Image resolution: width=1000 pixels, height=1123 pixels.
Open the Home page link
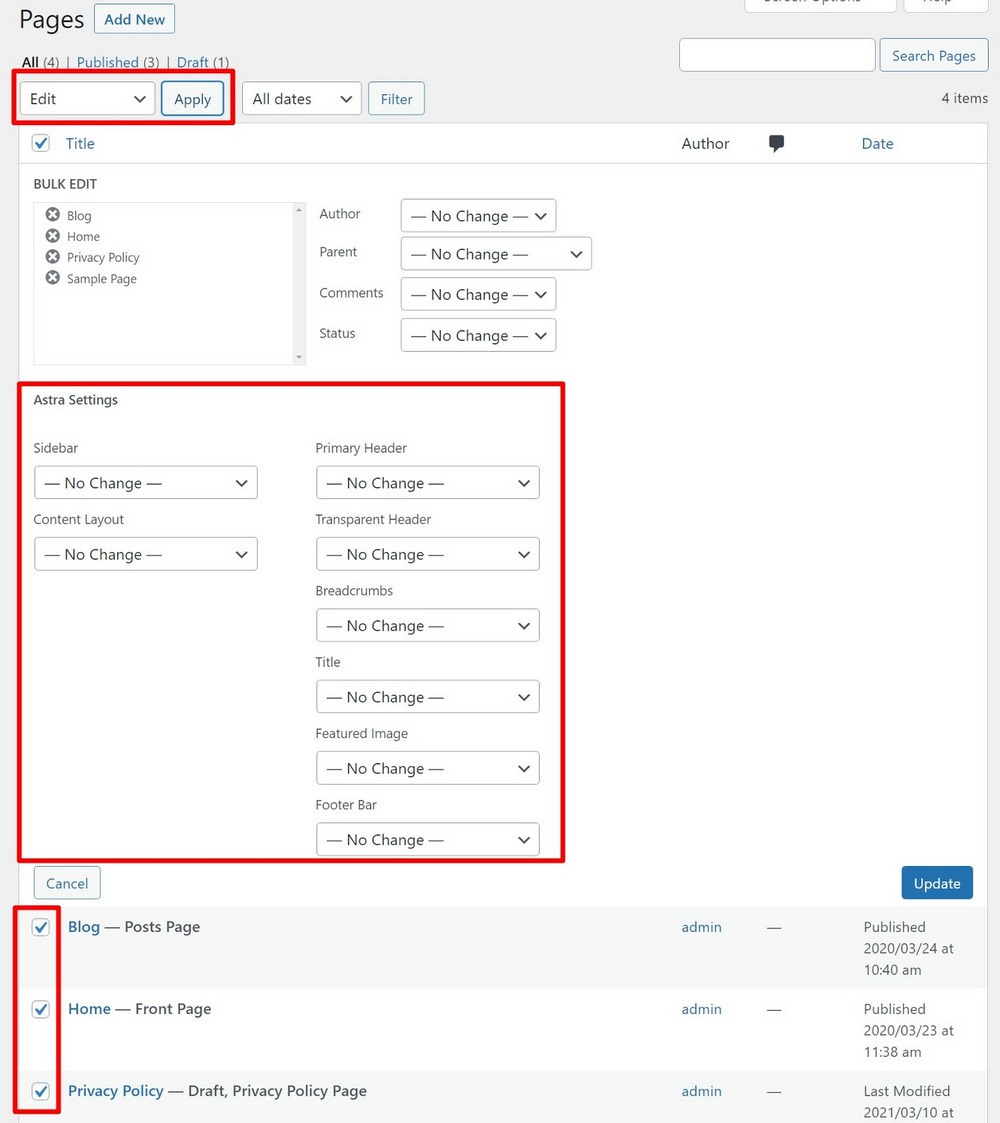(x=90, y=1009)
